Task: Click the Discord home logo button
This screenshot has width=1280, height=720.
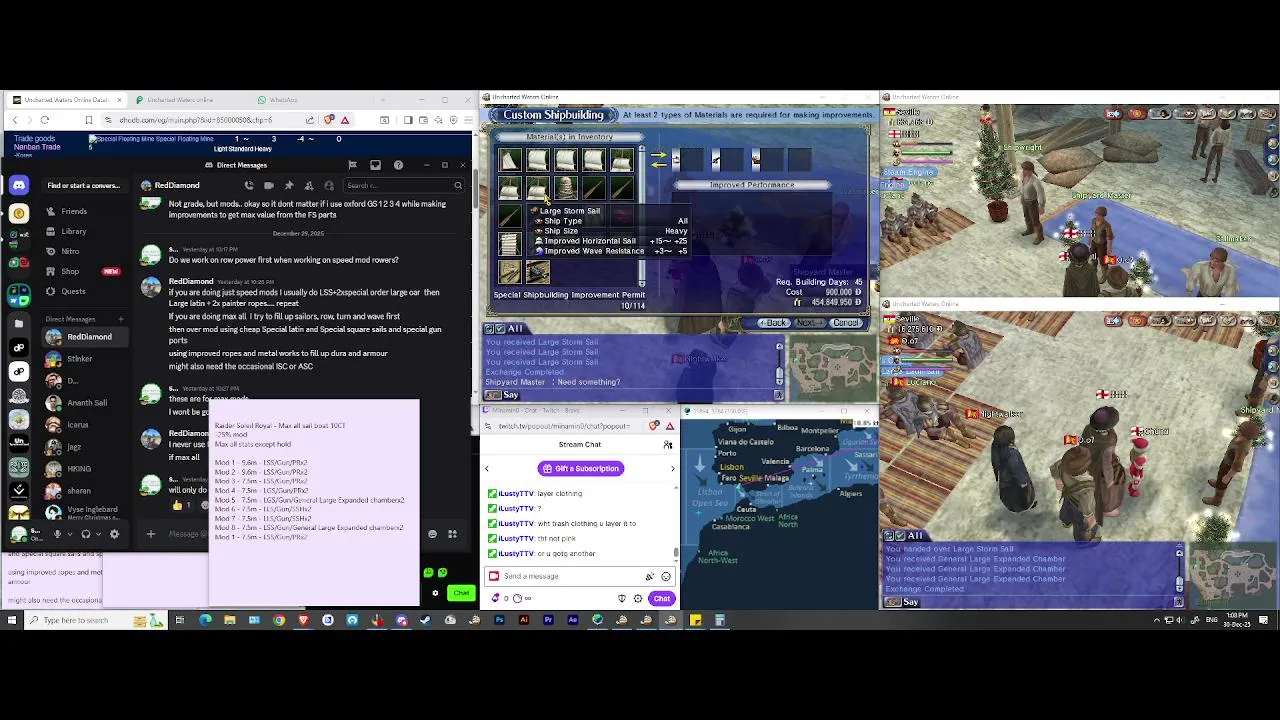Action: click(x=19, y=185)
